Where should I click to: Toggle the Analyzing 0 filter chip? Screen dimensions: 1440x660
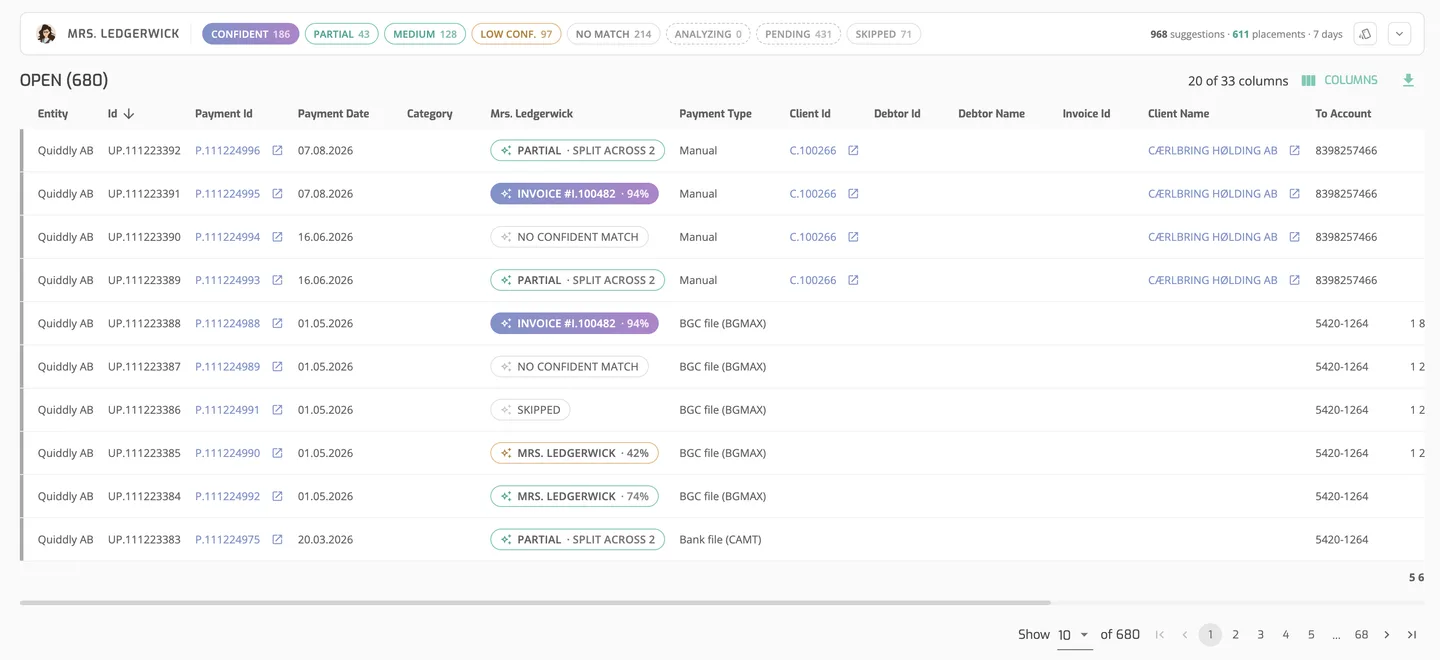(708, 34)
